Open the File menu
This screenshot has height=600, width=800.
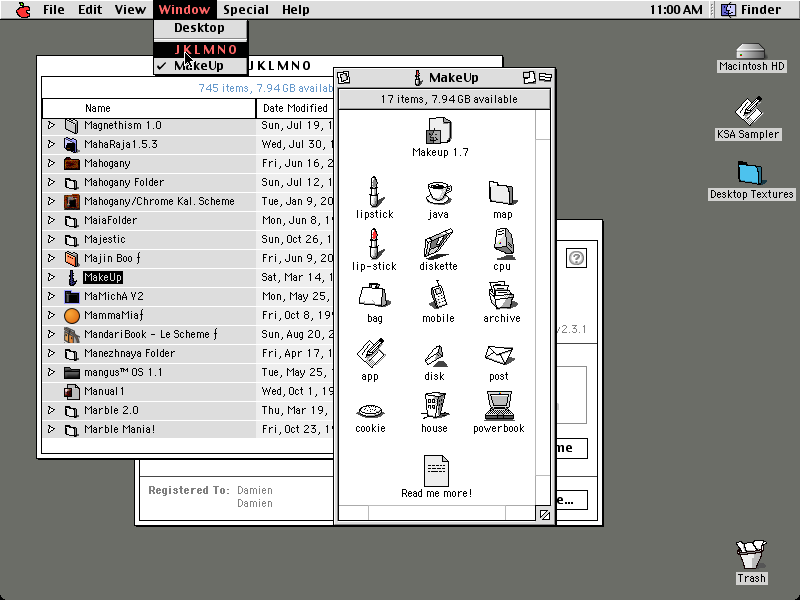[54, 10]
